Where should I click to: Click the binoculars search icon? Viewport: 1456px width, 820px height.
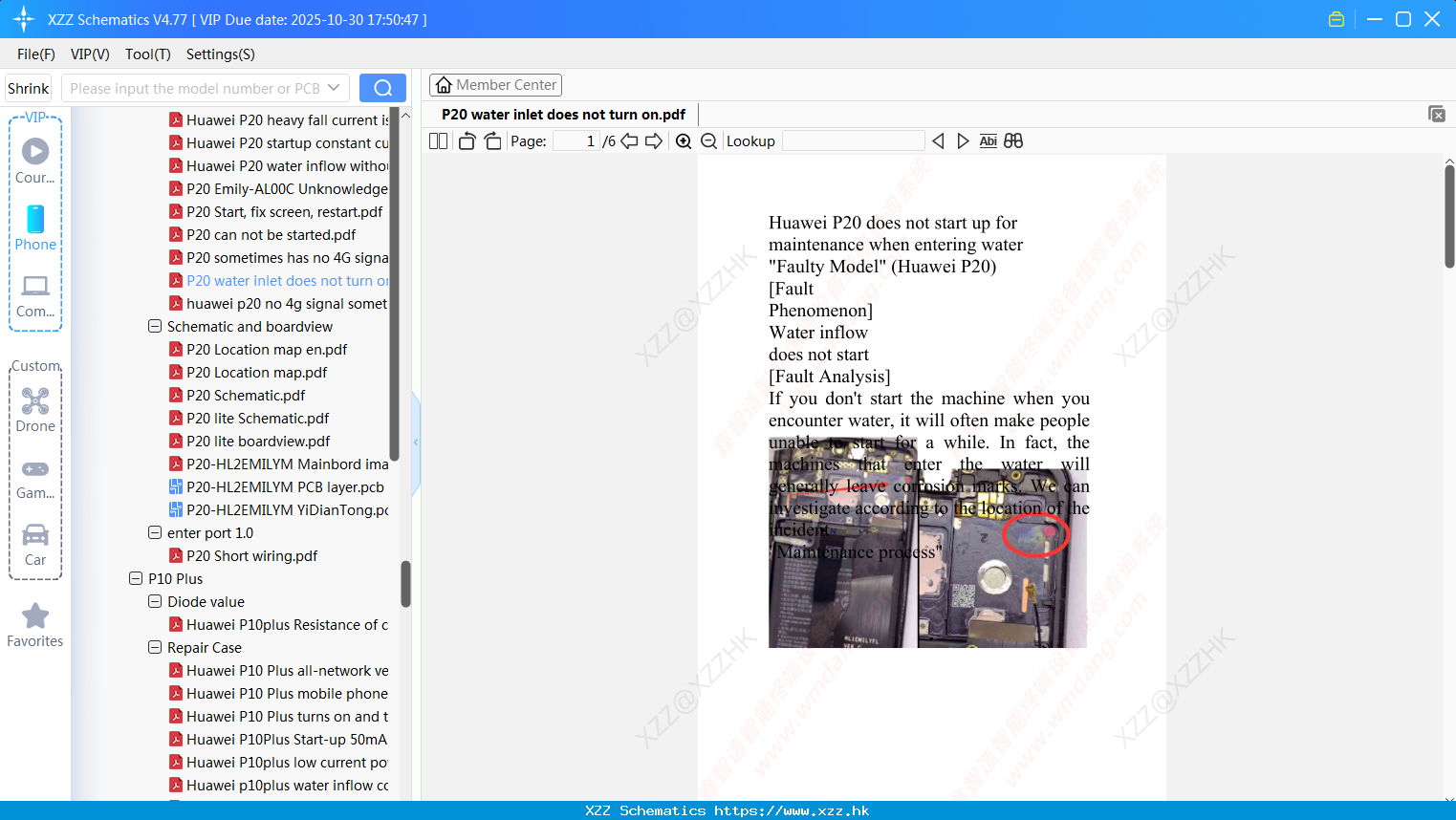pyautogui.click(x=1013, y=140)
